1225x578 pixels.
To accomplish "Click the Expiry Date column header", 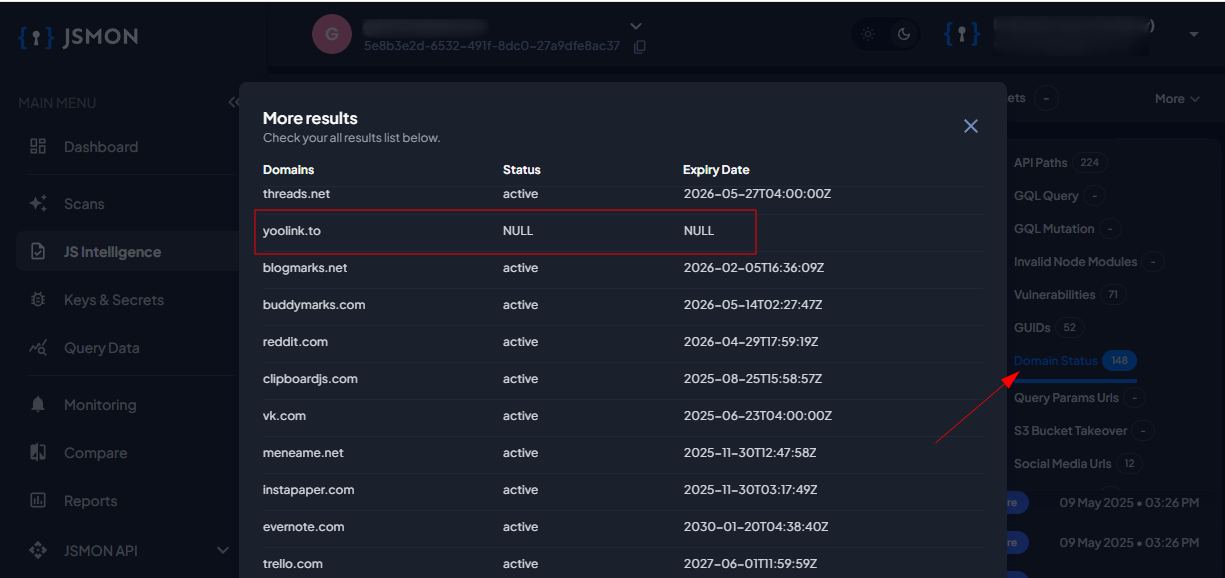I will [x=716, y=170].
